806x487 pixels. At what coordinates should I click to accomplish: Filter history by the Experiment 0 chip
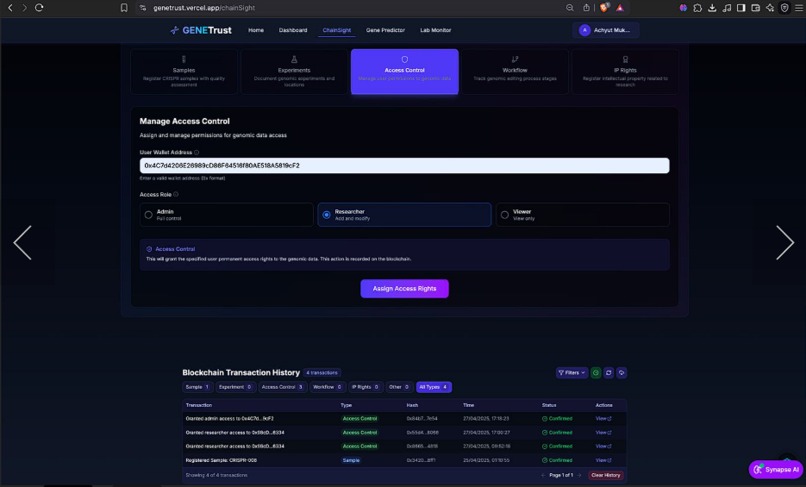235,387
